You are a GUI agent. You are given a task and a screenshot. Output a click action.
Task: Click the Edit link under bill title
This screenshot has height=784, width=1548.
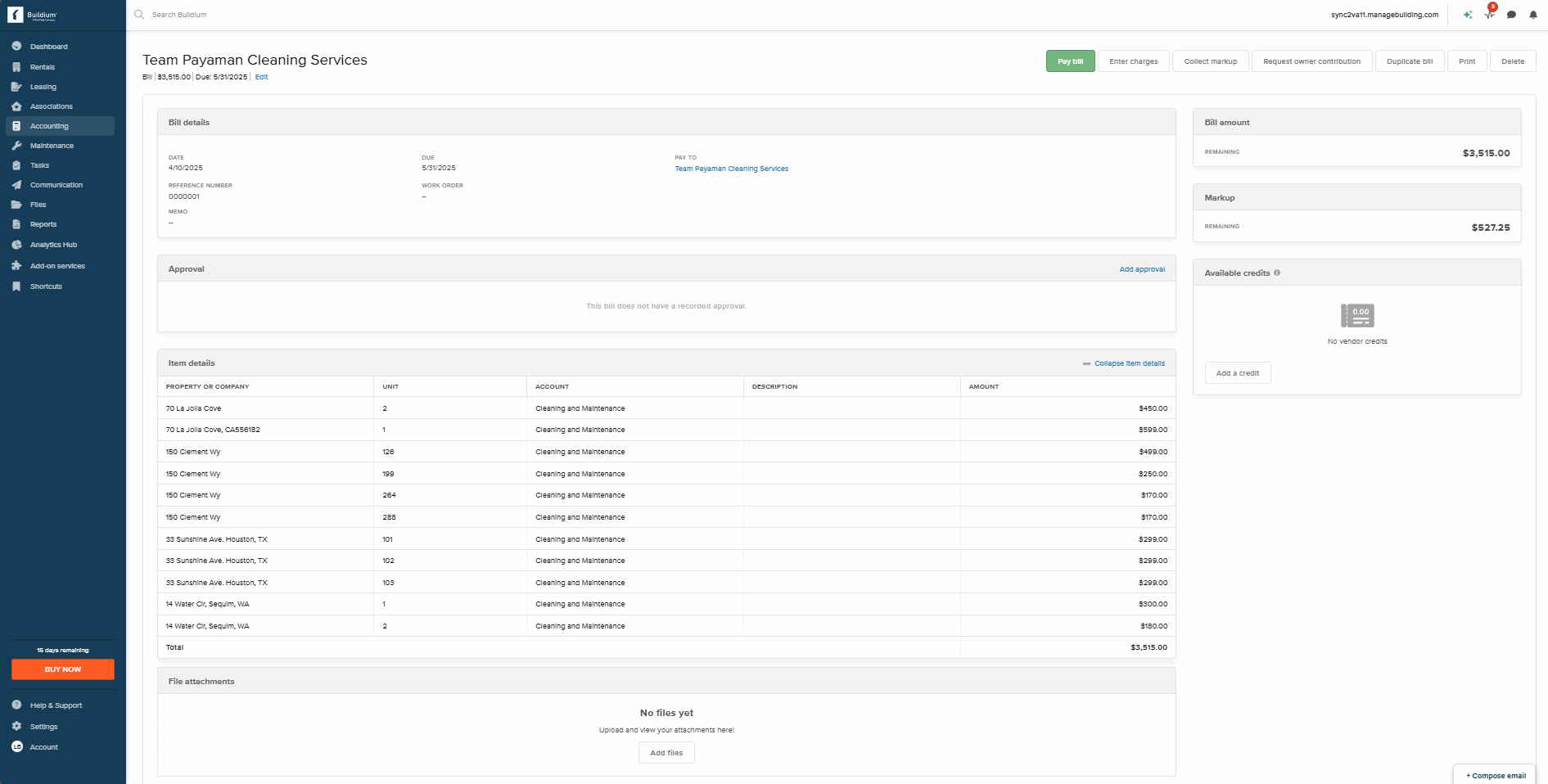coord(262,77)
